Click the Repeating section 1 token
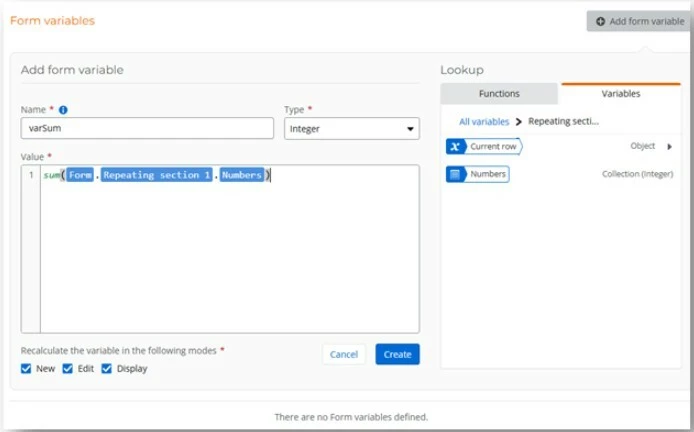Image resolution: width=694 pixels, height=432 pixels. click(x=157, y=175)
